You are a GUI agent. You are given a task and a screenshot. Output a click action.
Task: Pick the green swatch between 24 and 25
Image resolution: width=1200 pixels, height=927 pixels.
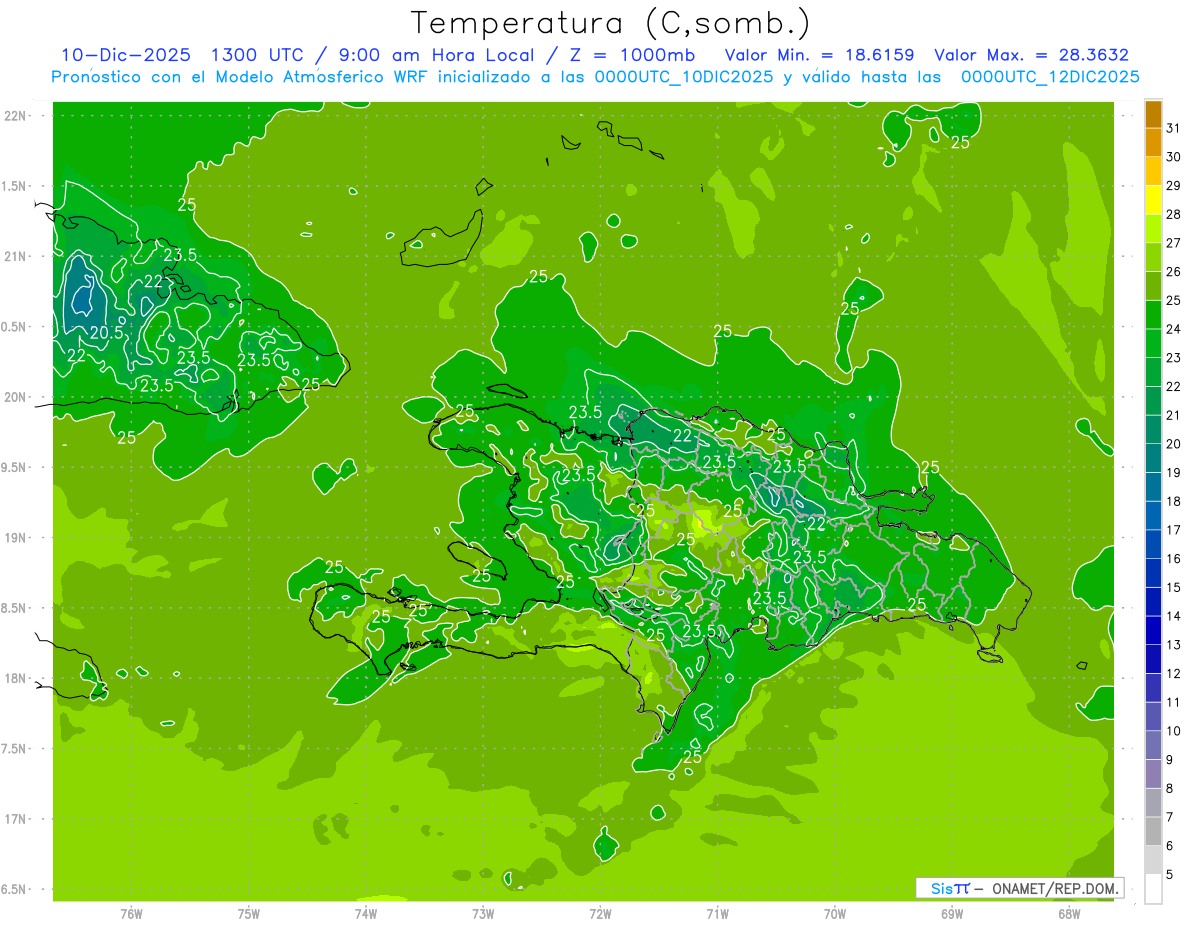(x=1153, y=315)
